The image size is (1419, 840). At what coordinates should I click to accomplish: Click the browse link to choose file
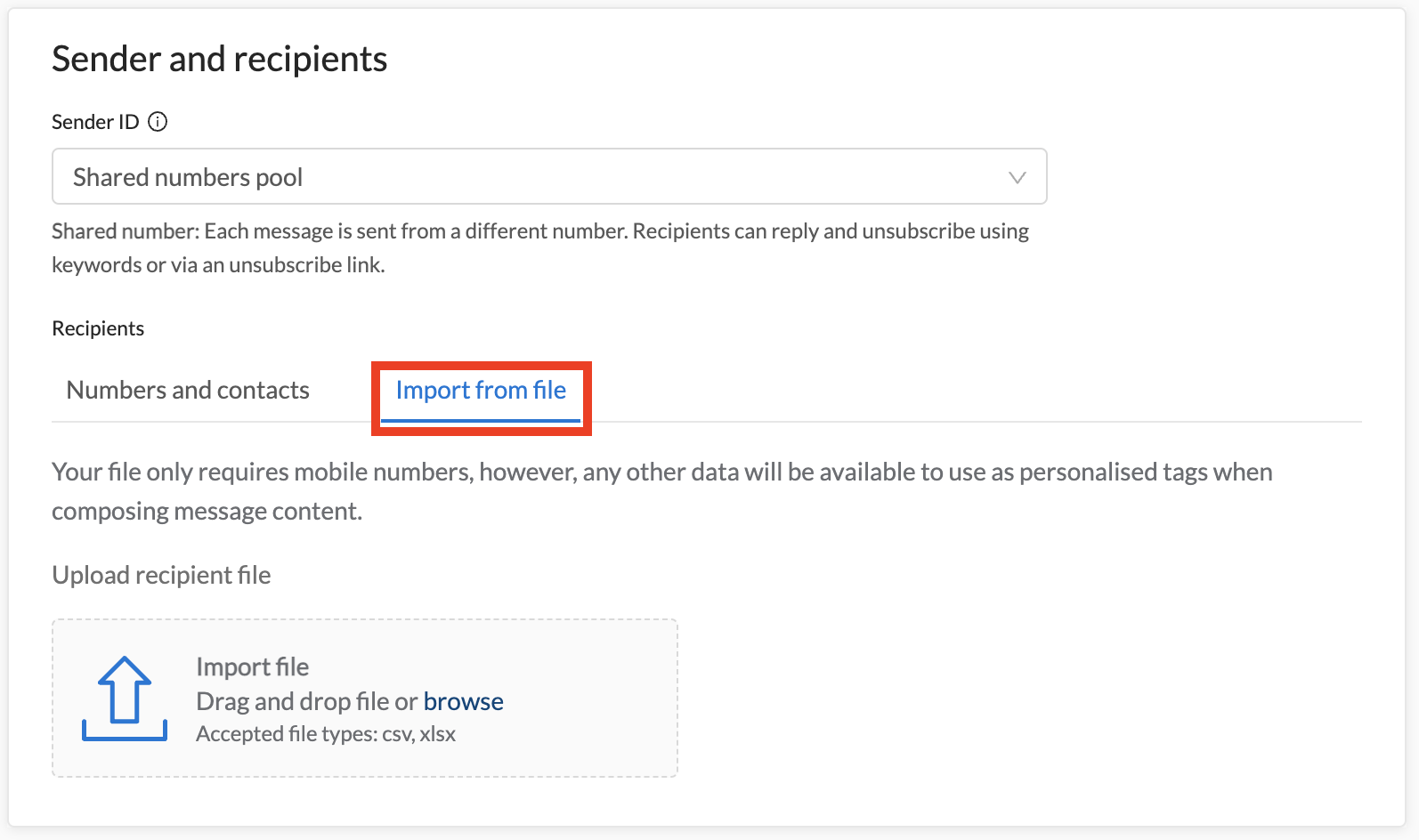[x=463, y=701]
